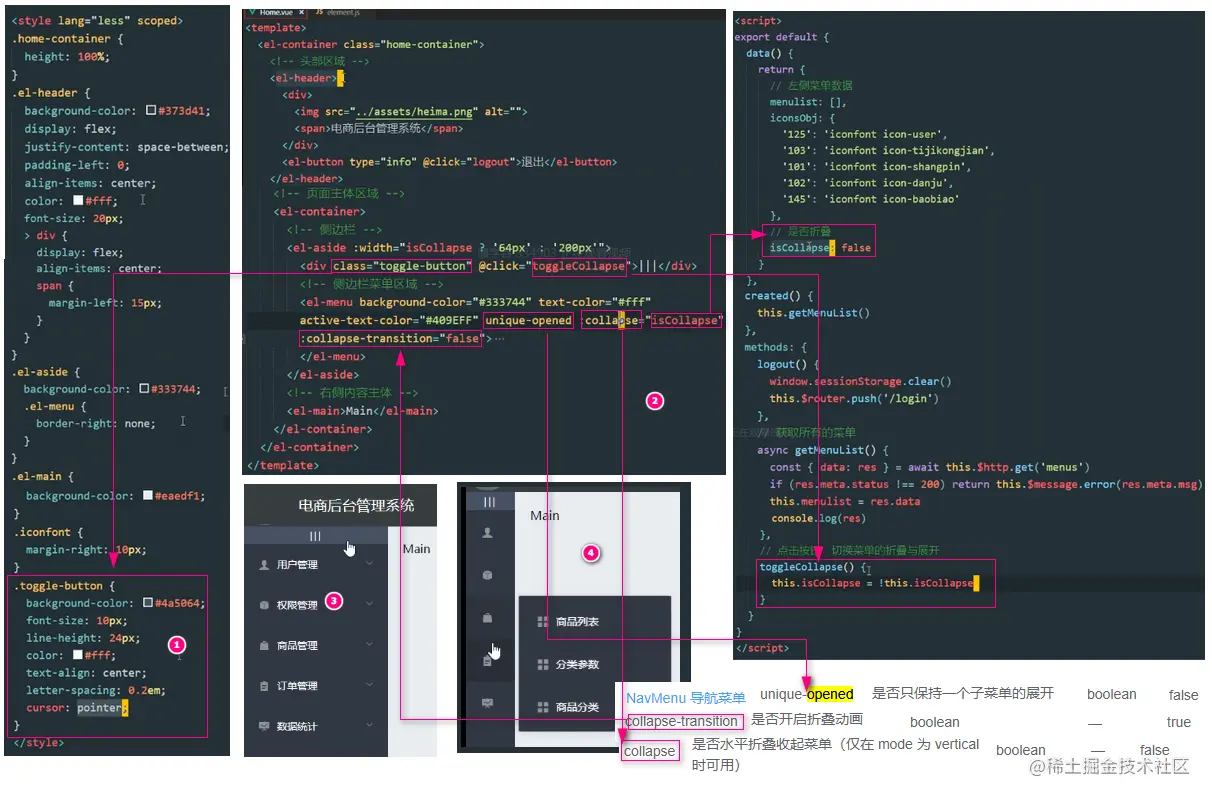The height and width of the screenshot is (799, 1212).
Task: Click the grid icon next to 商品列表
Action: tap(543, 622)
